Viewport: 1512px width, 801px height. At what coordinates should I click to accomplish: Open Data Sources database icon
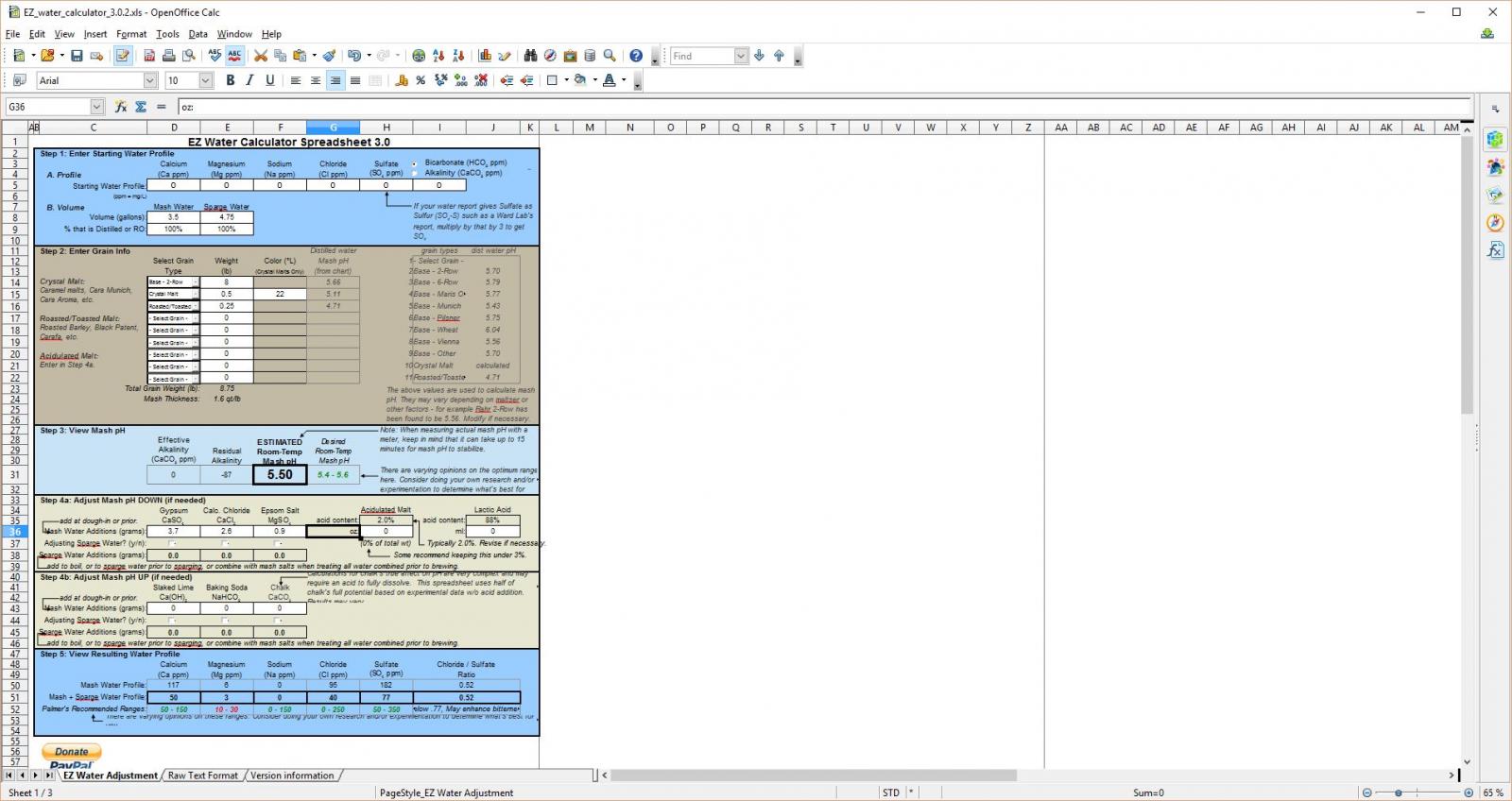tap(590, 57)
